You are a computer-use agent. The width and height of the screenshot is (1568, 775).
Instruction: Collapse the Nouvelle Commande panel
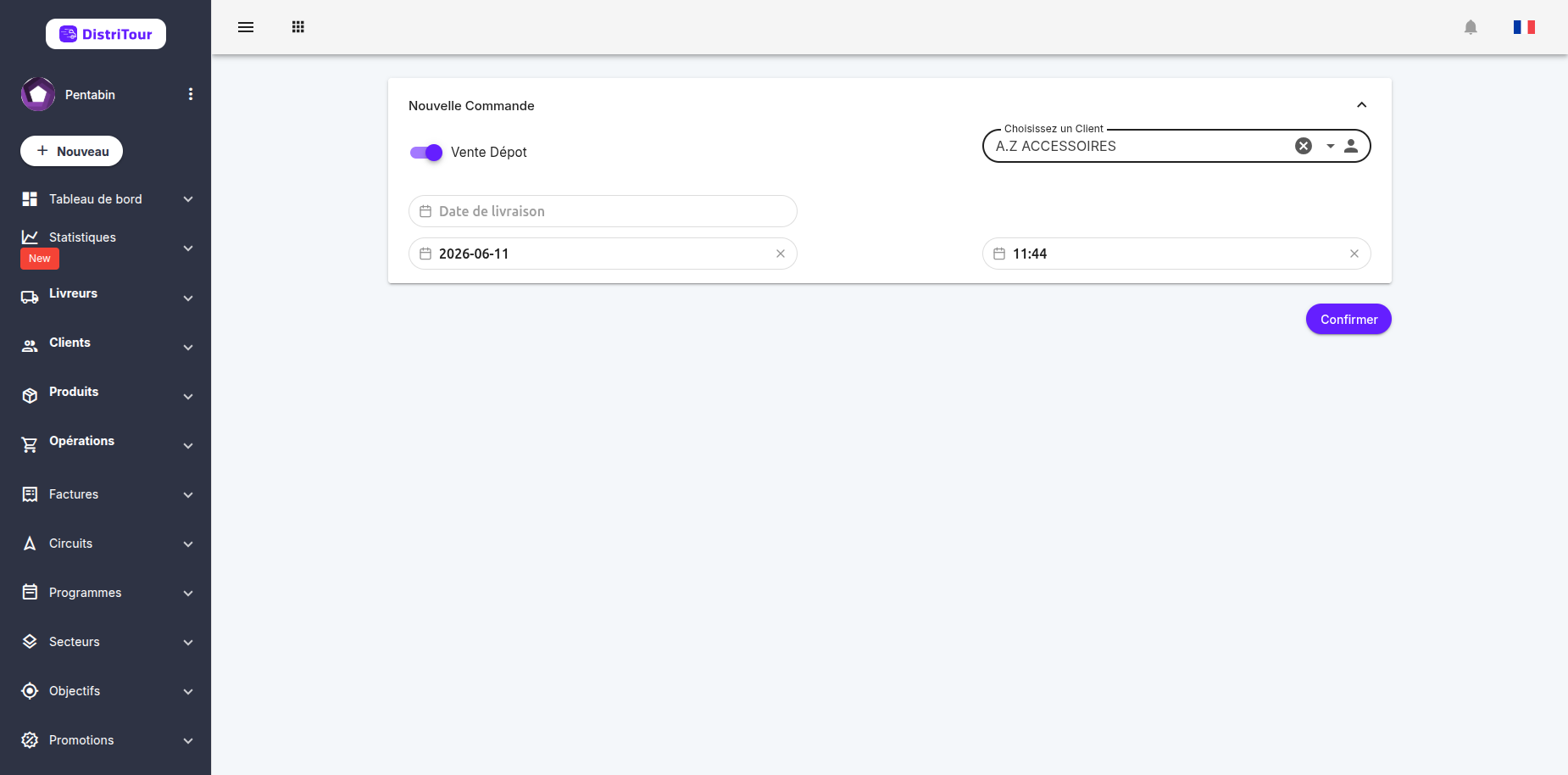[x=1362, y=105]
